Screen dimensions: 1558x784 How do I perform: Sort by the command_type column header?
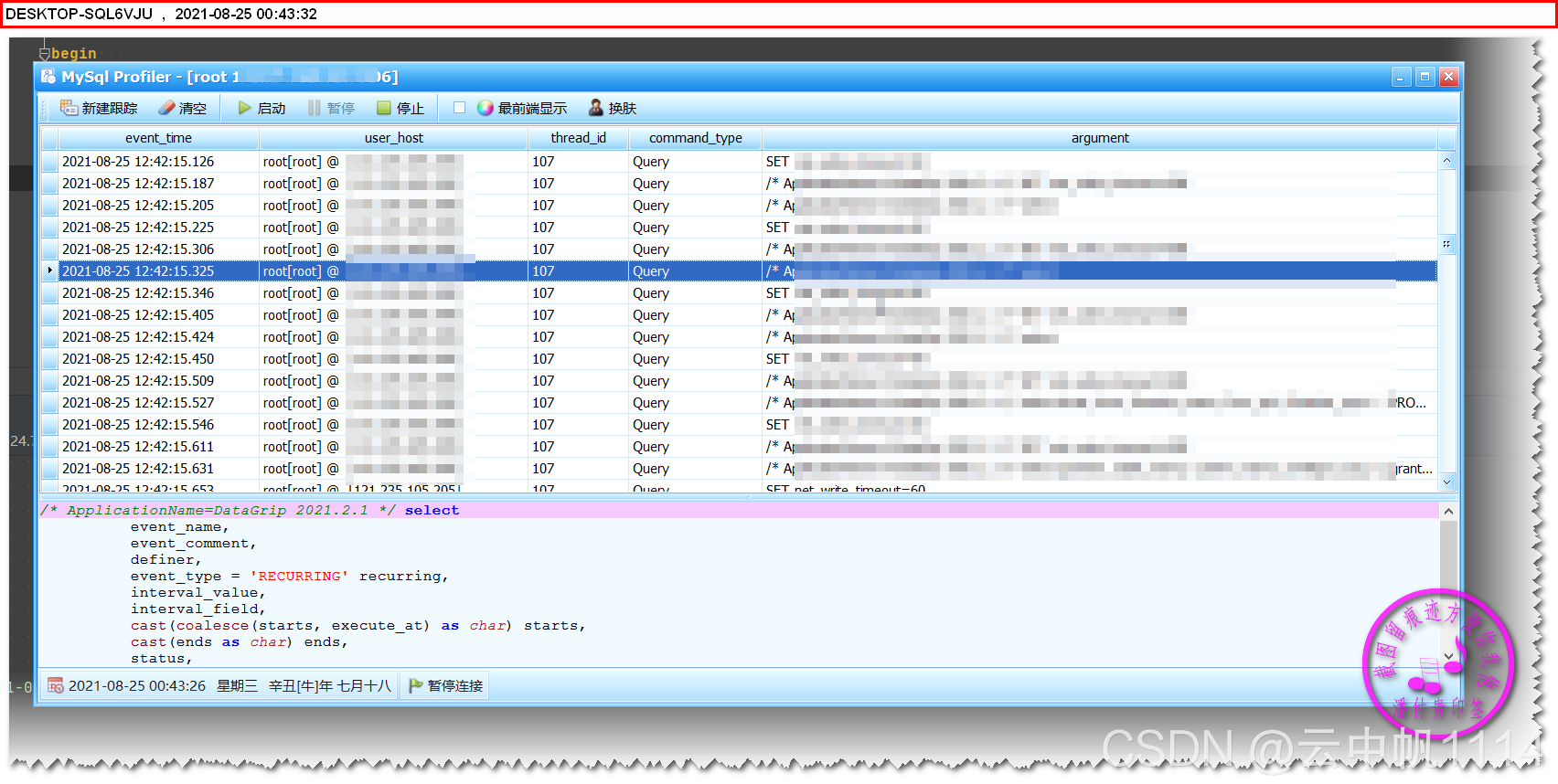point(695,138)
